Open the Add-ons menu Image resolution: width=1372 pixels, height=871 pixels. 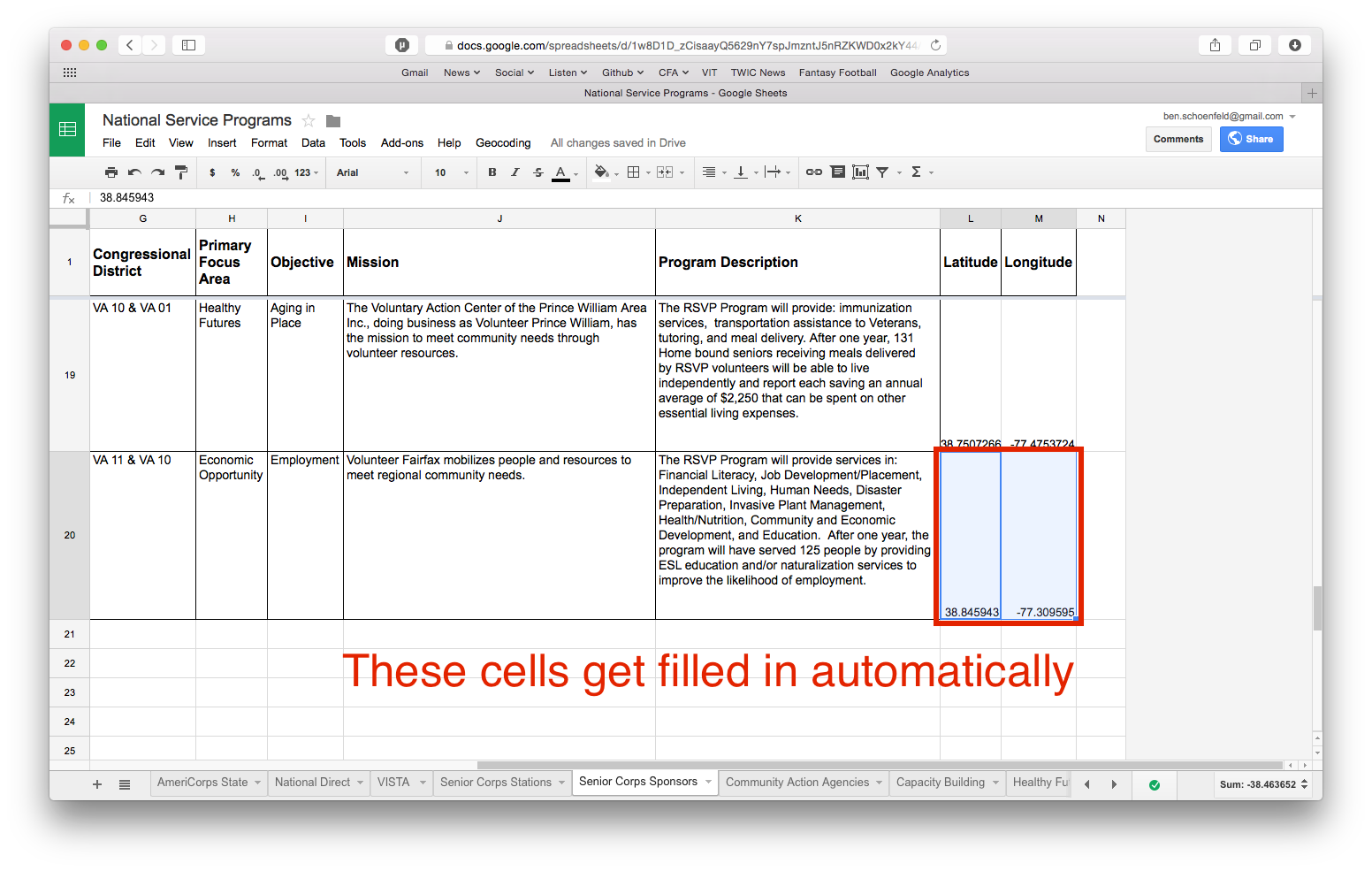(402, 142)
